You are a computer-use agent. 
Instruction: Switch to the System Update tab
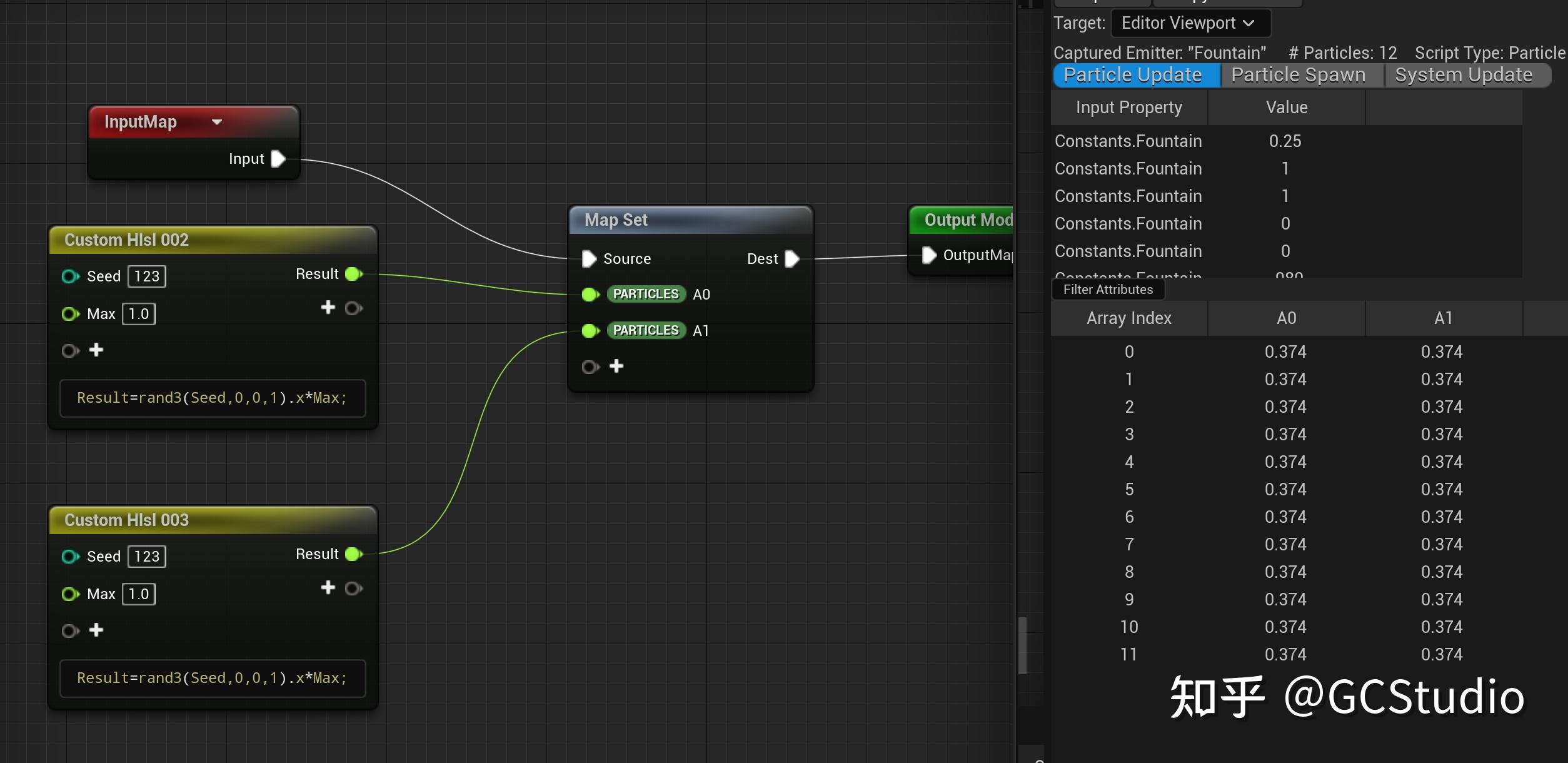click(1463, 75)
